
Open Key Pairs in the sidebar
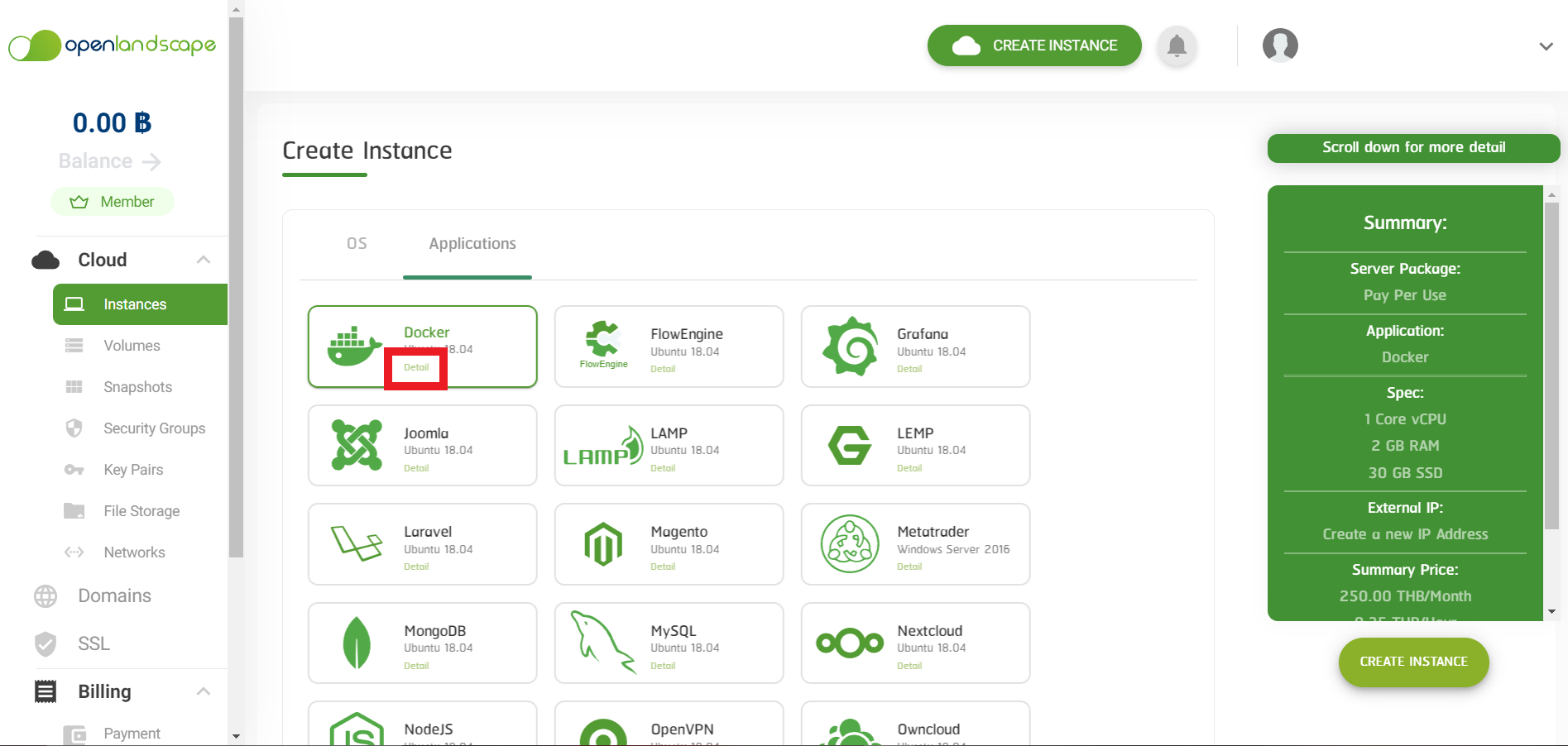point(133,470)
